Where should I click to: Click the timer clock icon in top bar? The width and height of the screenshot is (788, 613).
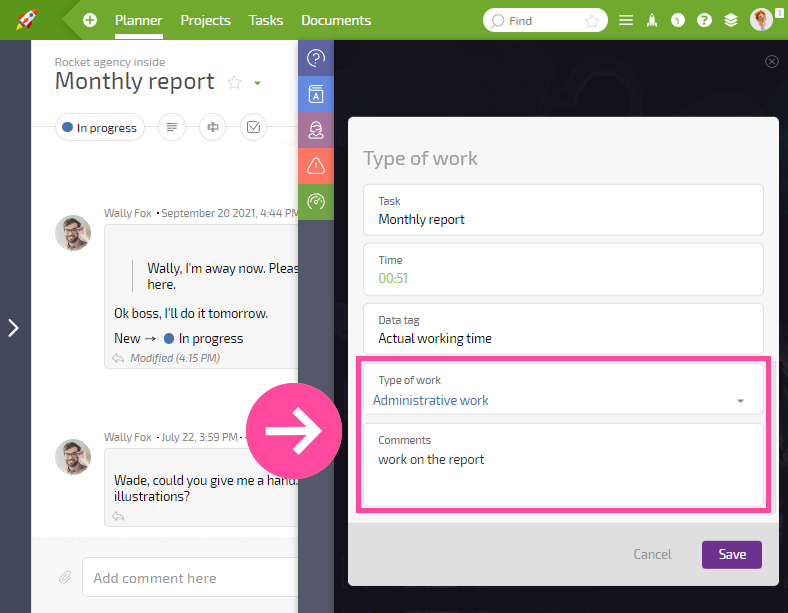pos(678,20)
